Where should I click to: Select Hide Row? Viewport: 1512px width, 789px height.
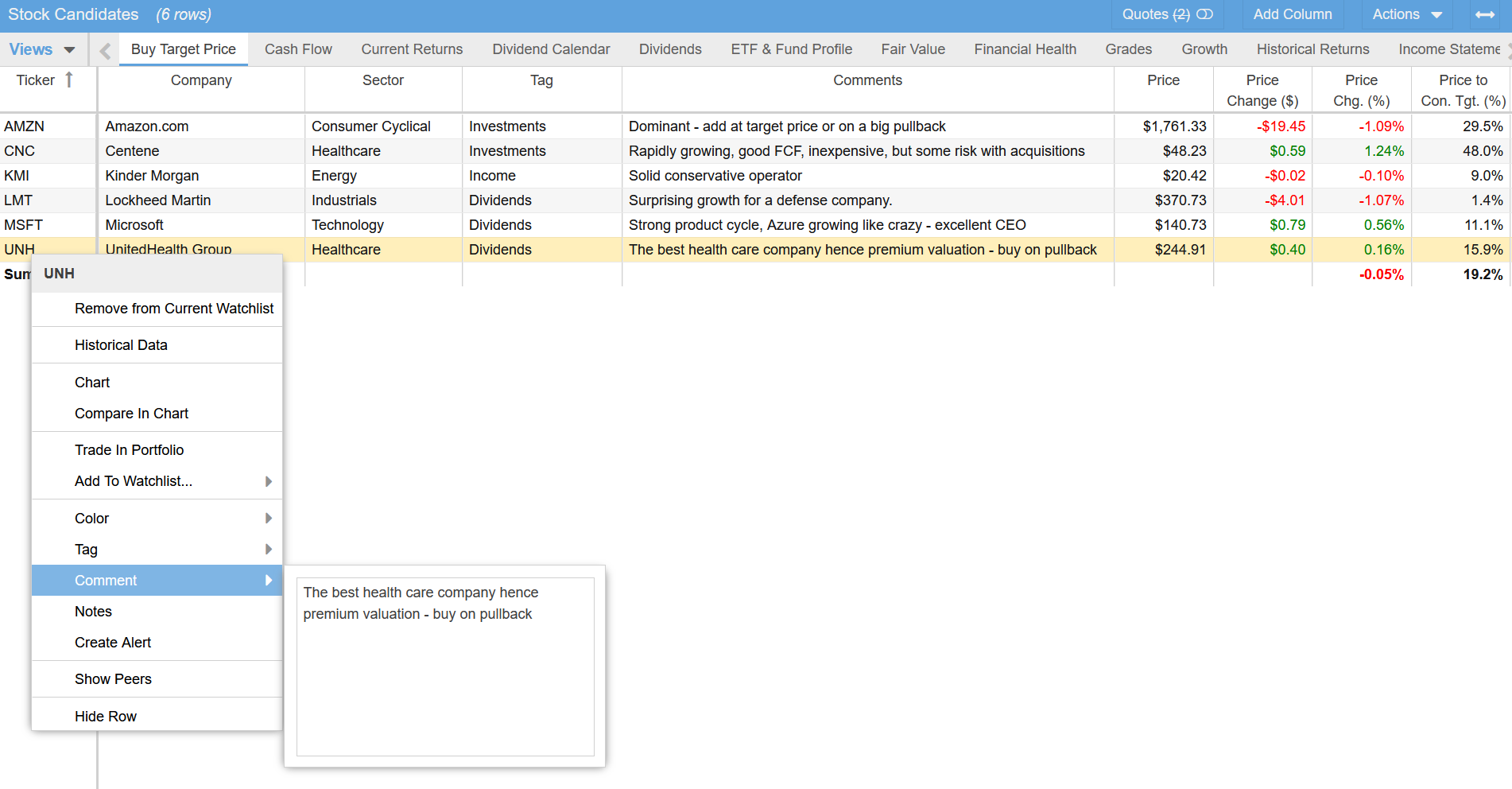tap(157, 717)
